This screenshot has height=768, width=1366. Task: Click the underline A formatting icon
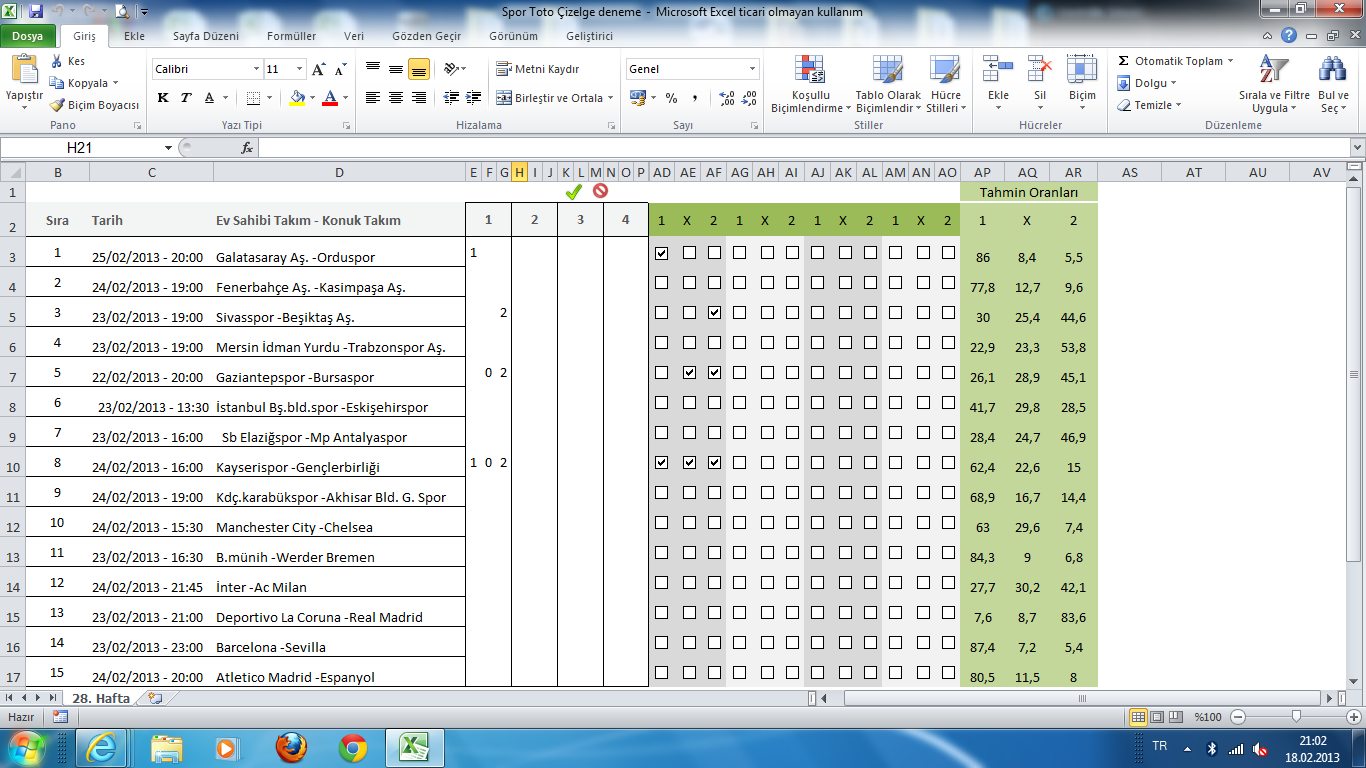(209, 98)
